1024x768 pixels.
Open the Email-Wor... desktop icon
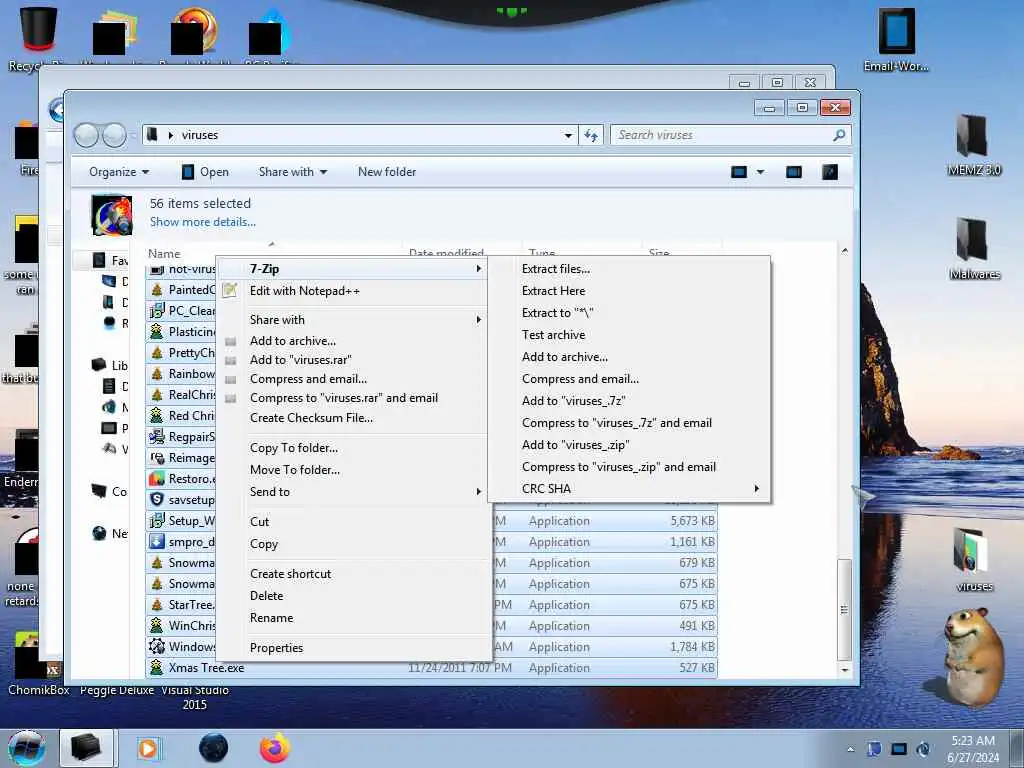pyautogui.click(x=896, y=31)
